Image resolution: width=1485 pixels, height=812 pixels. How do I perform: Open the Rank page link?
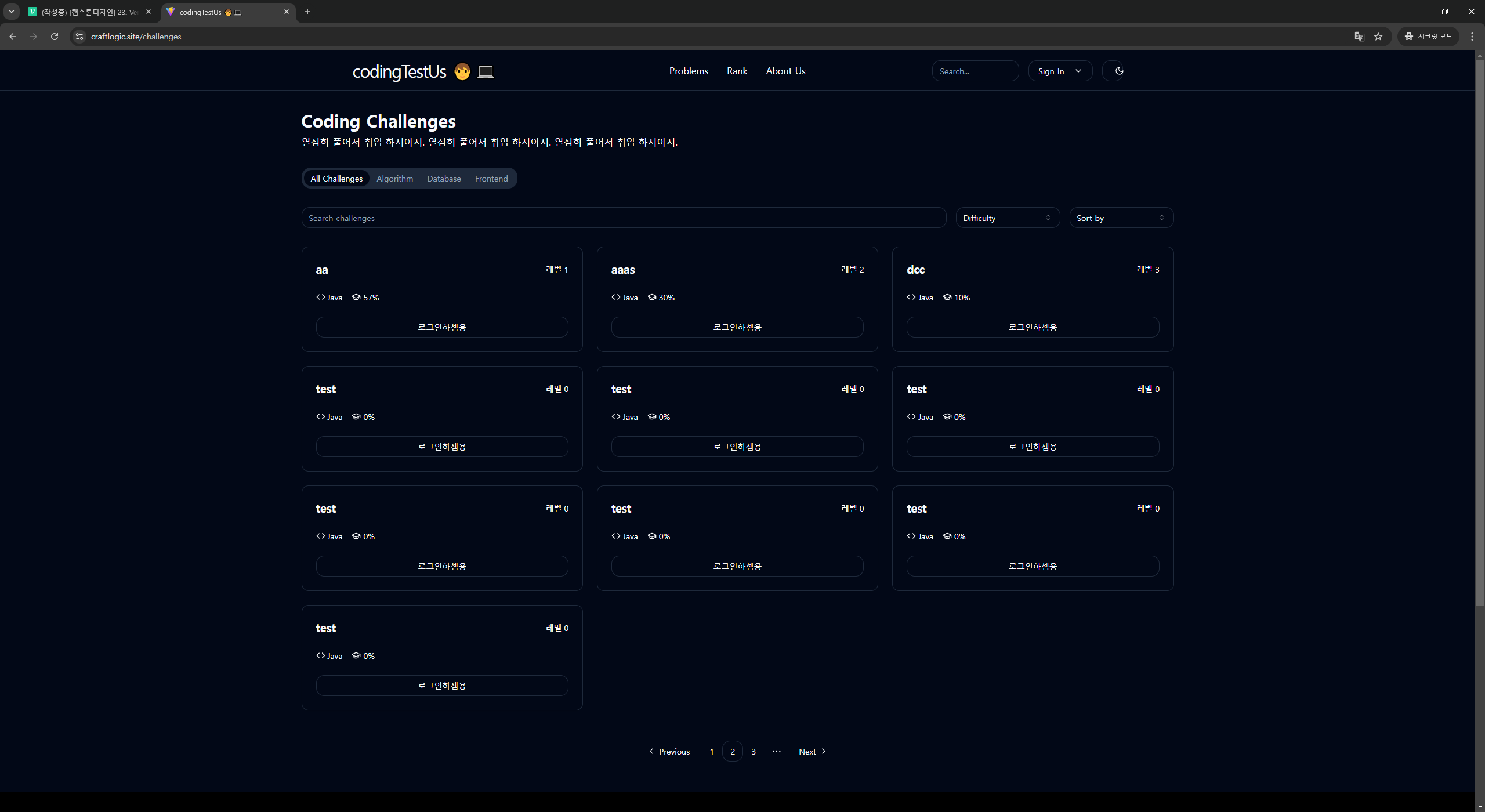pyautogui.click(x=737, y=71)
